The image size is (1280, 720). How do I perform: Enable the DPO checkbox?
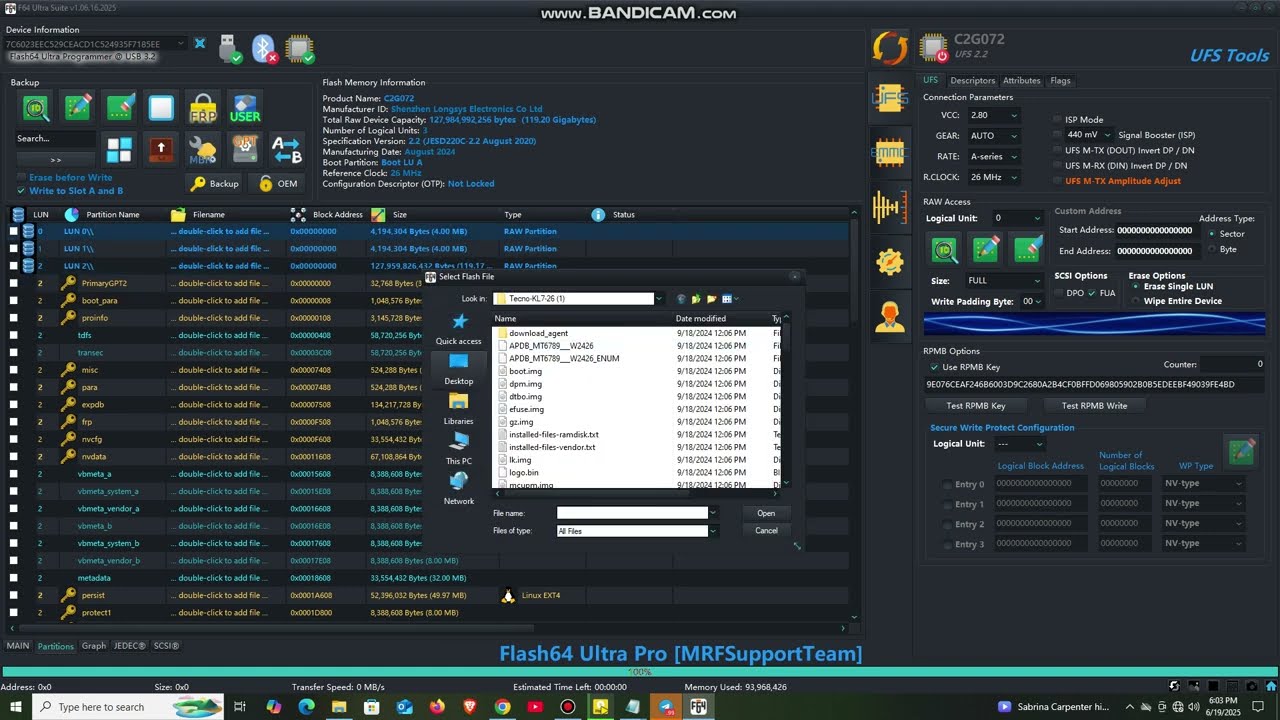pyautogui.click(x=1059, y=293)
